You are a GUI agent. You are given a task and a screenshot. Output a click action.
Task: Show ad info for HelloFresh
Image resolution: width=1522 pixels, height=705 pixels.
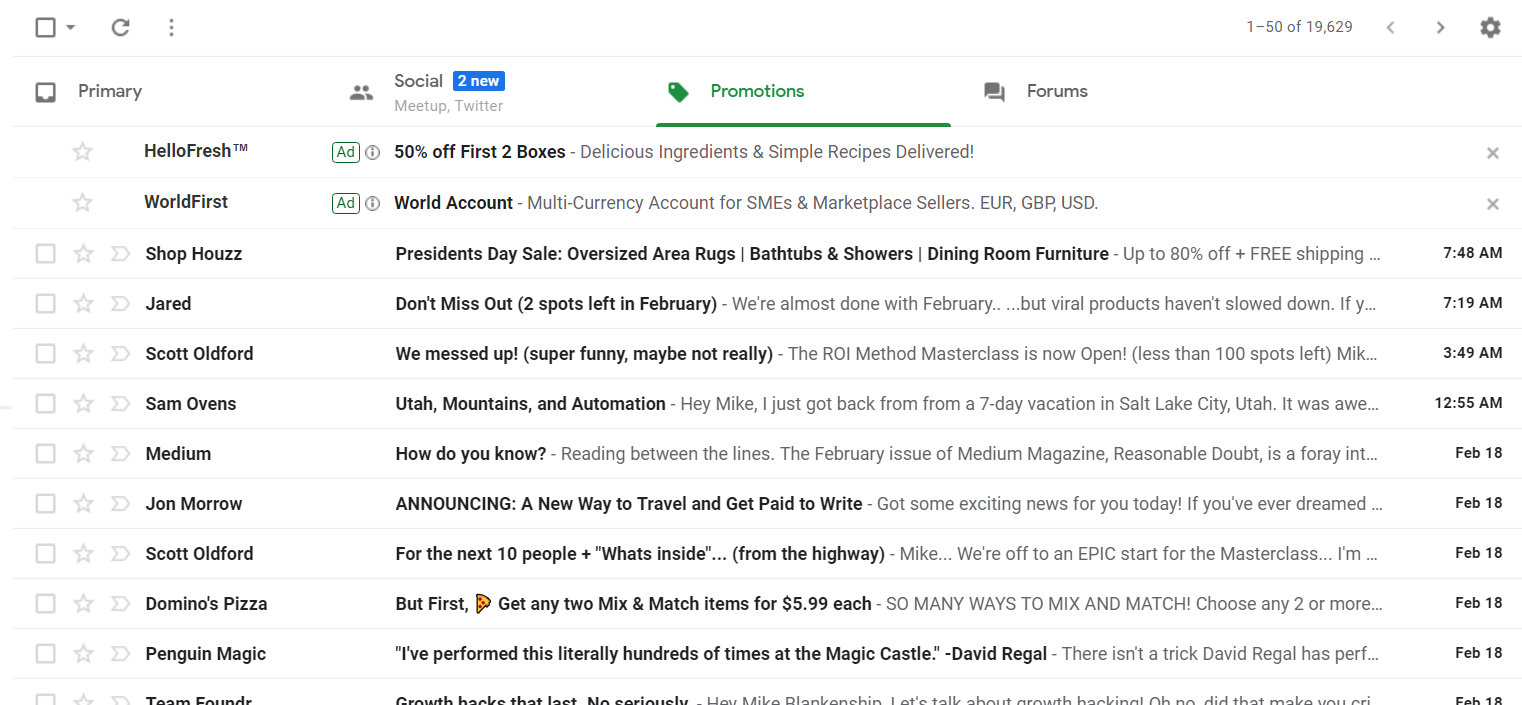click(x=372, y=152)
